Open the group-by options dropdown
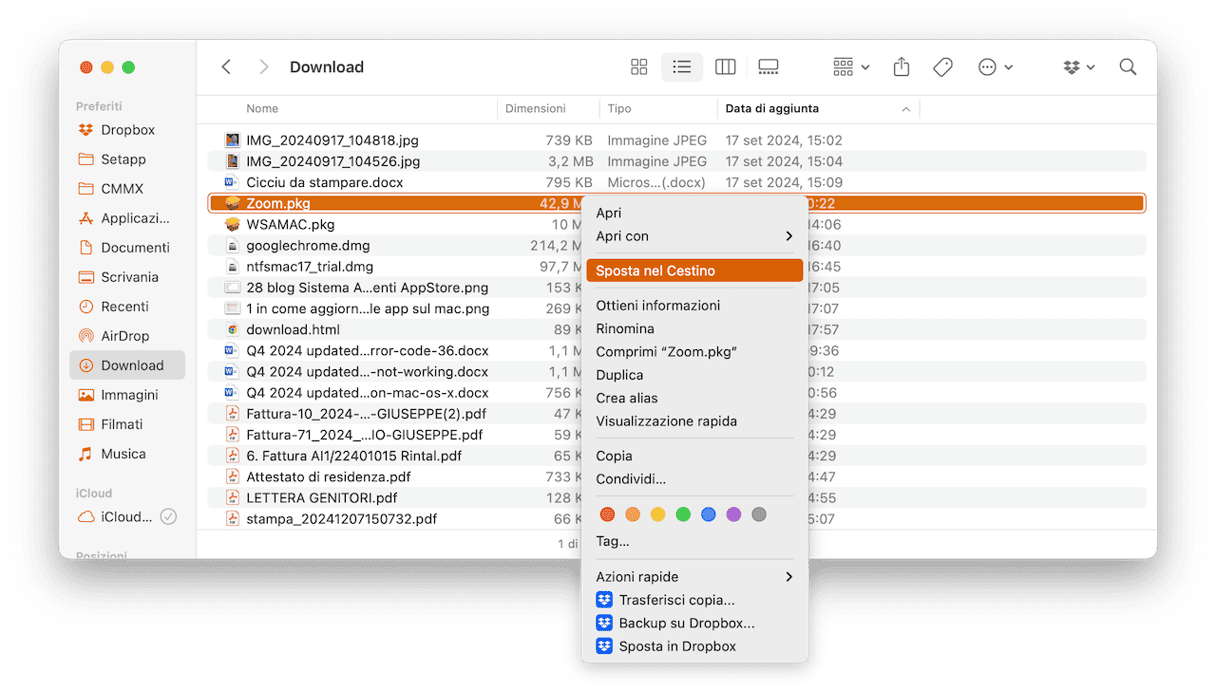The image size is (1216, 691). coord(851,67)
